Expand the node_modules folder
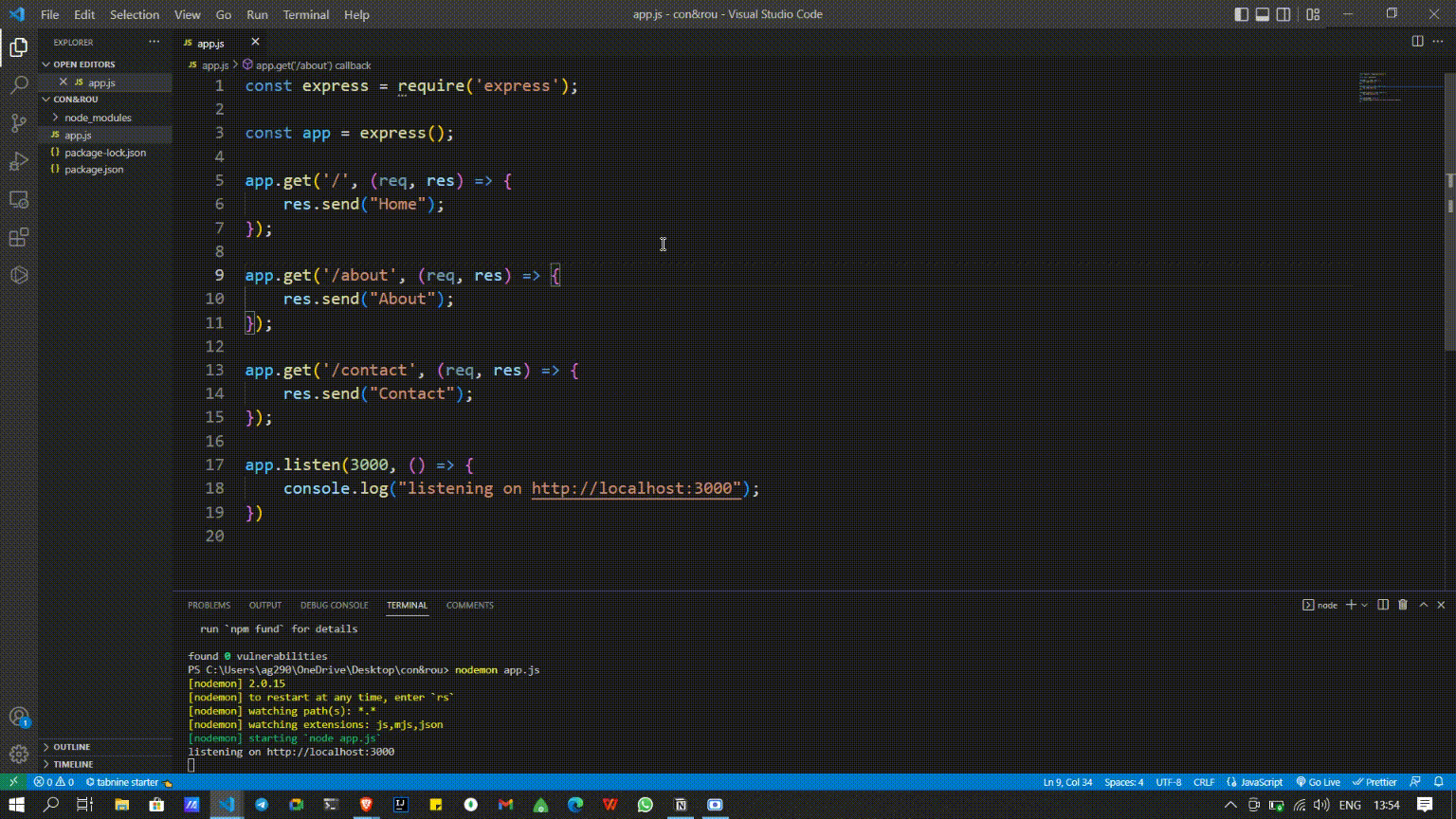The height and width of the screenshot is (819, 1456). click(x=98, y=118)
